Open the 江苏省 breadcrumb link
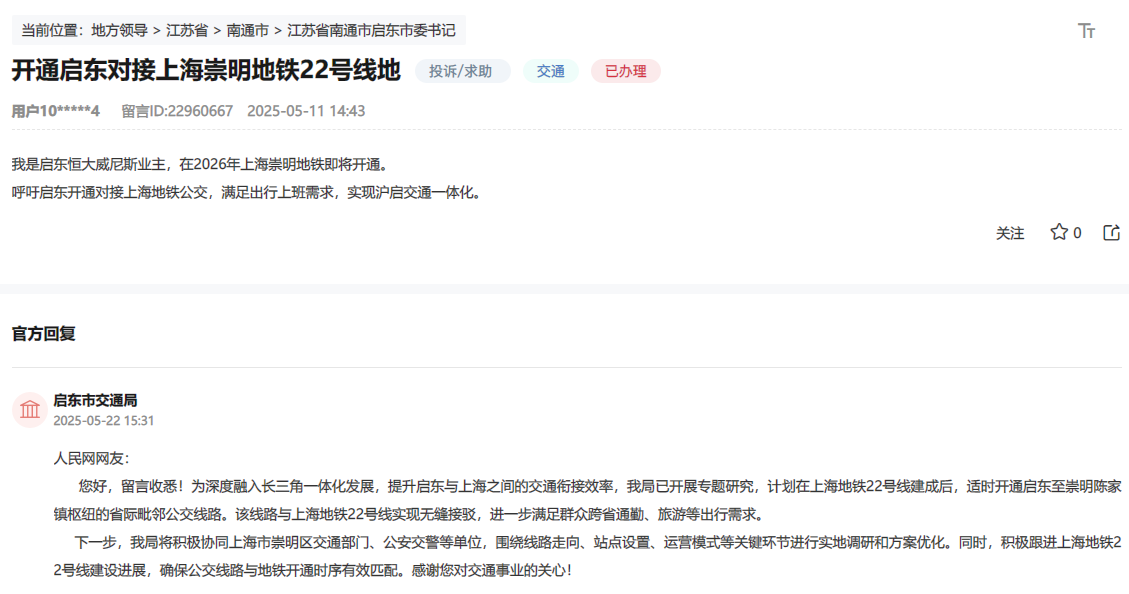The width and height of the screenshot is (1129, 594). [x=186, y=30]
